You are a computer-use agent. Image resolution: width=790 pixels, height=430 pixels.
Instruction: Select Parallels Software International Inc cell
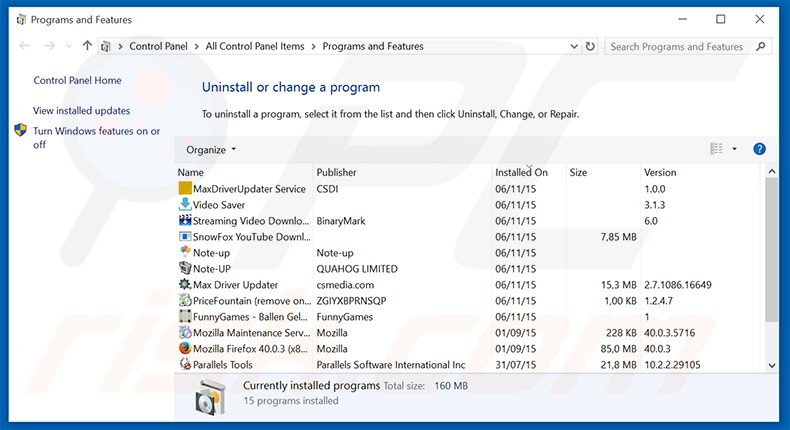[390, 364]
